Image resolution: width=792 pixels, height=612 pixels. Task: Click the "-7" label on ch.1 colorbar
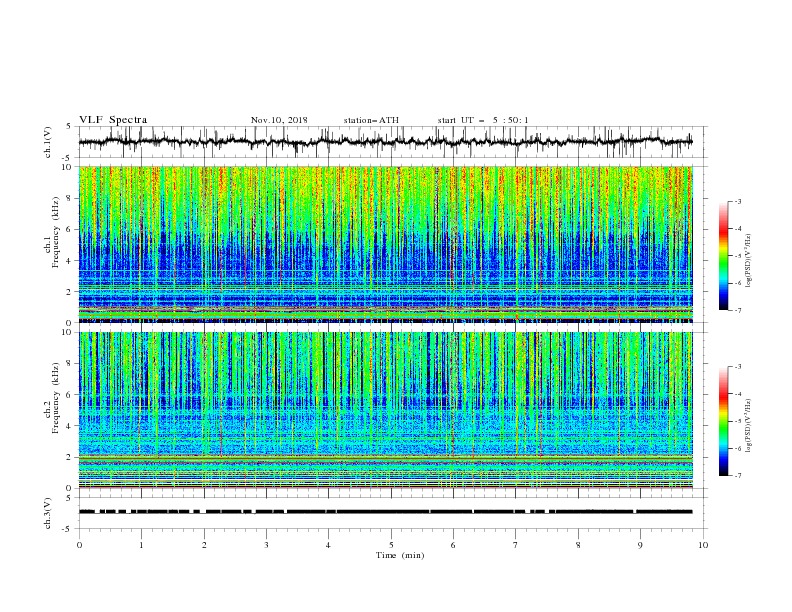tap(738, 310)
